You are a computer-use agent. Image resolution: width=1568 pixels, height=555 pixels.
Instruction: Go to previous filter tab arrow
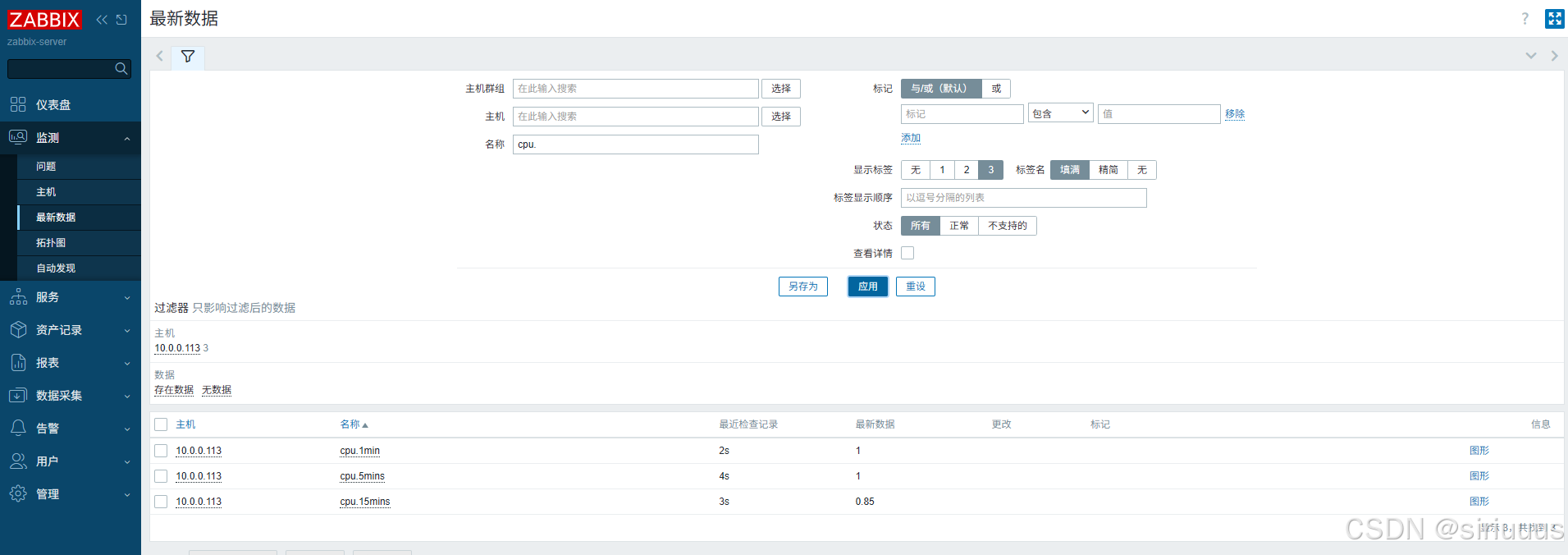click(x=160, y=56)
